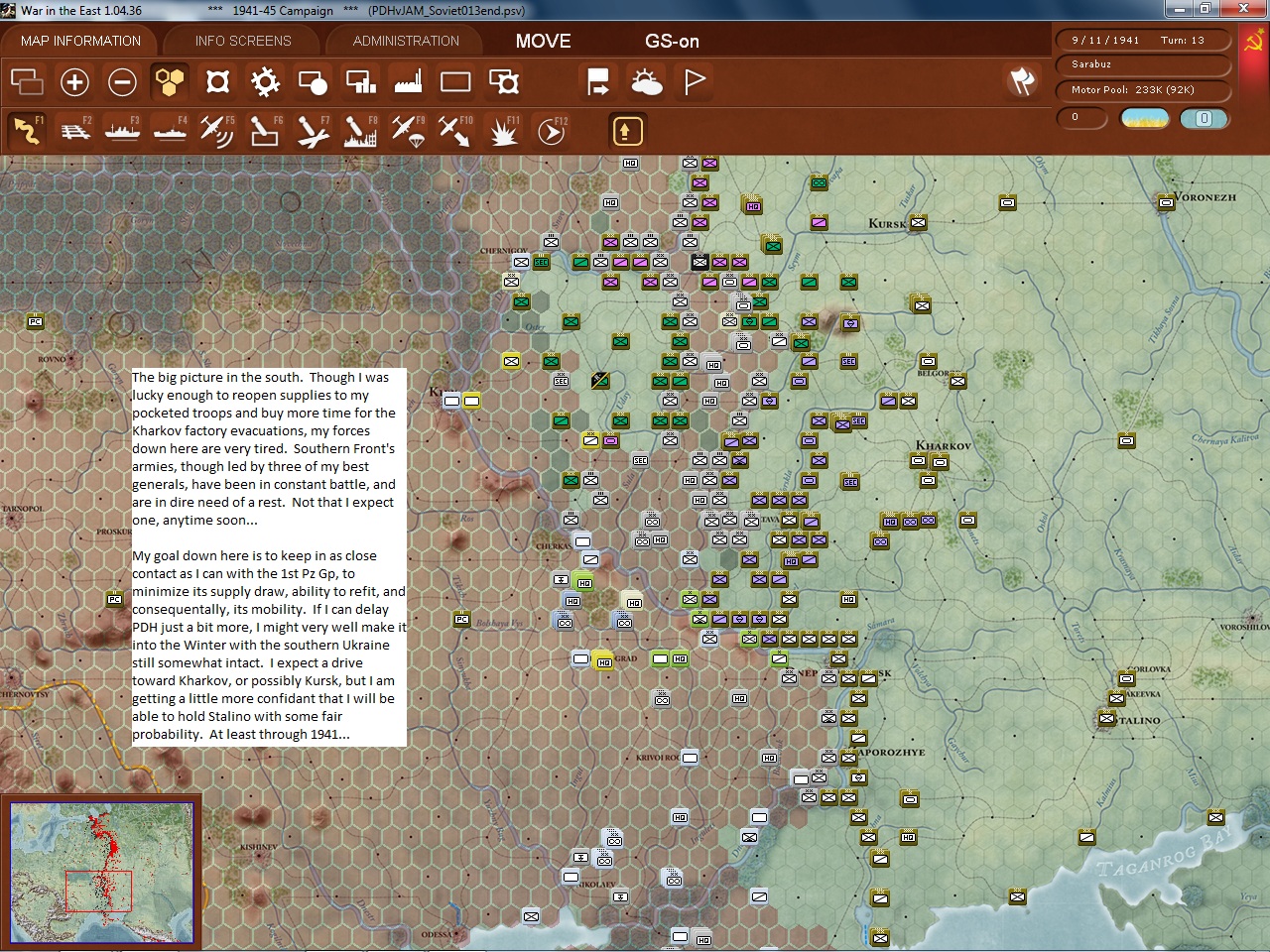Click the GS-on status label

coord(672,41)
